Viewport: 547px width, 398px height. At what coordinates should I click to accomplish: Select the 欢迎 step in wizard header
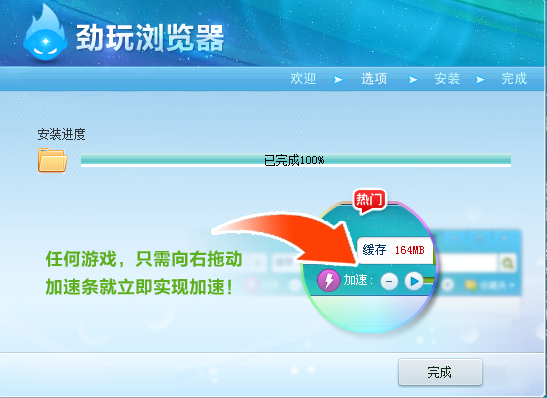click(303, 78)
